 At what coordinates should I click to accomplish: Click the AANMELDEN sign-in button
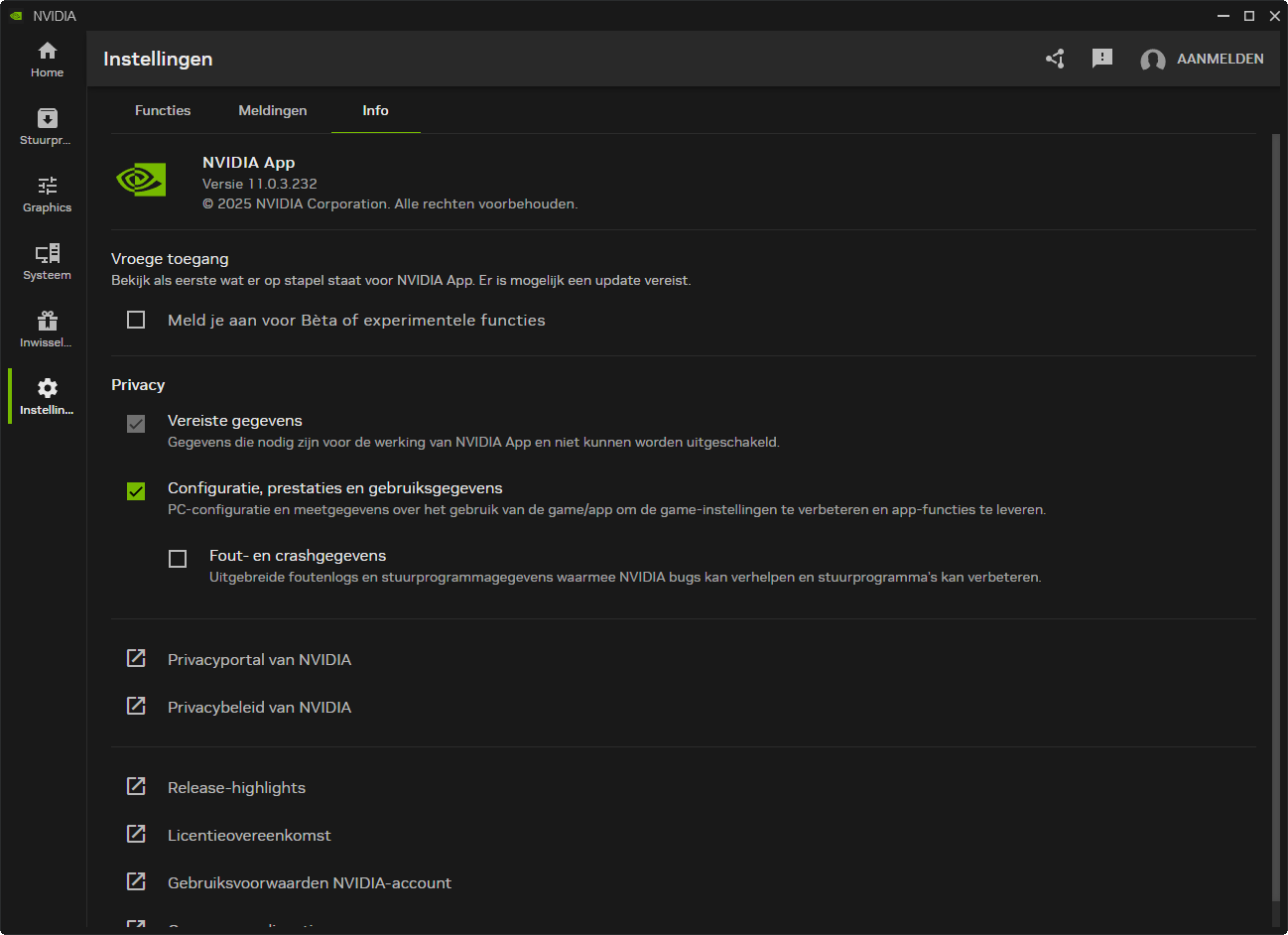click(x=1220, y=59)
